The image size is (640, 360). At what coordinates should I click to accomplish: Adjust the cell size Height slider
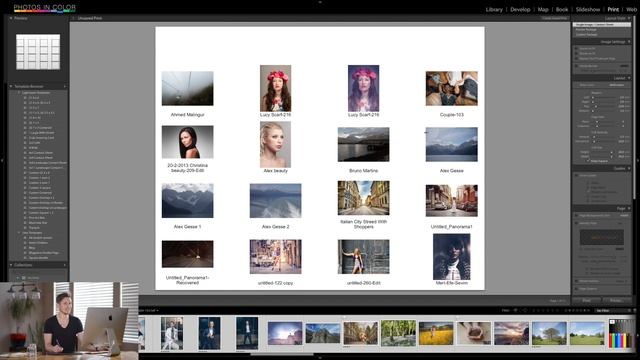pos(611,152)
